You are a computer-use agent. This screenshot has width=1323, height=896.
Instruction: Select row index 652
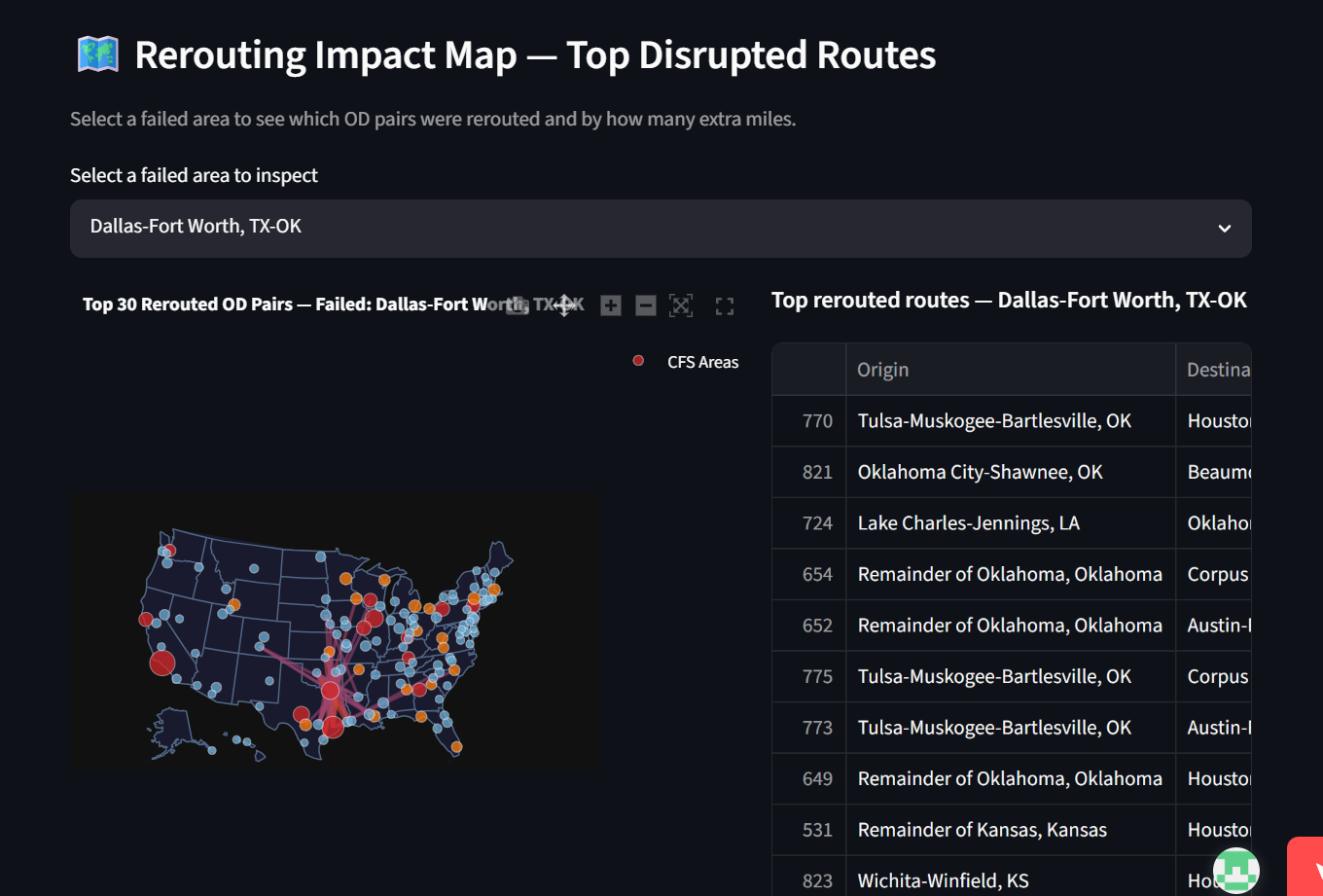809,626
